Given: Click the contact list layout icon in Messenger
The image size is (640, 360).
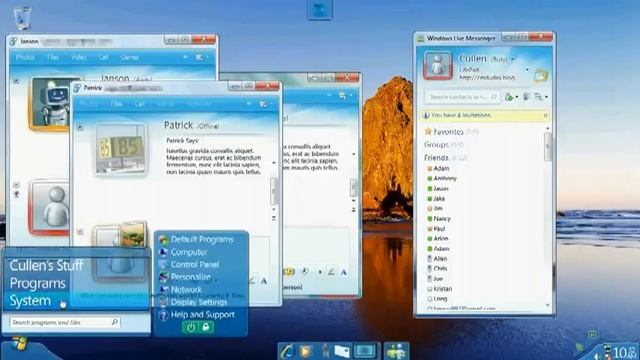Looking at the screenshot, I should [527, 97].
